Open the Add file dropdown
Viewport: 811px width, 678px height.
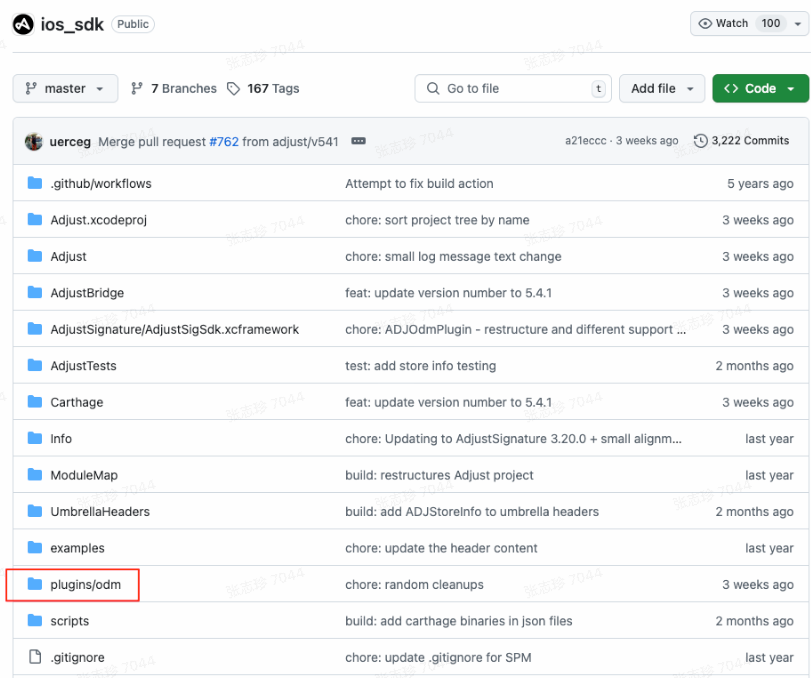[x=662, y=88]
